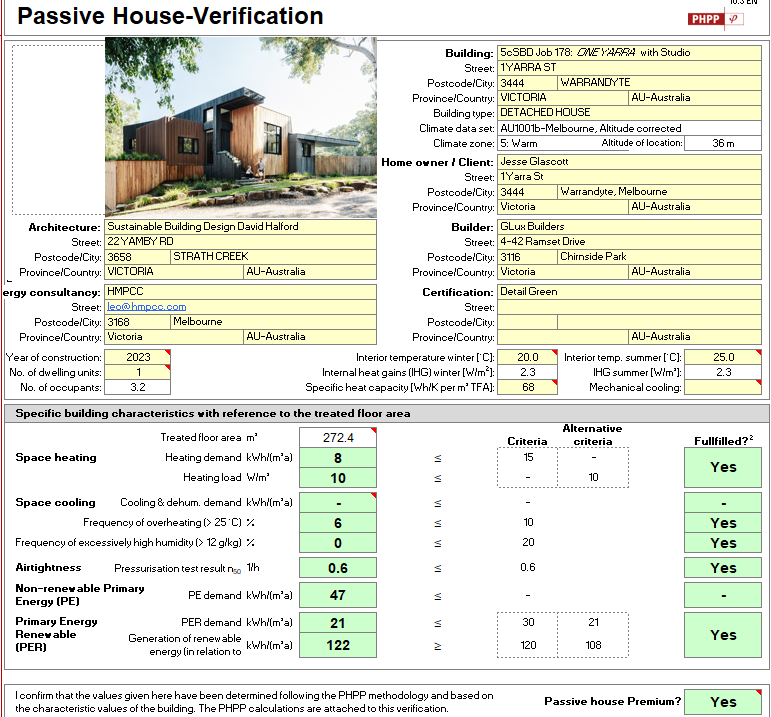Select the Pressurisation test result 0.6 cell

pos(338,568)
